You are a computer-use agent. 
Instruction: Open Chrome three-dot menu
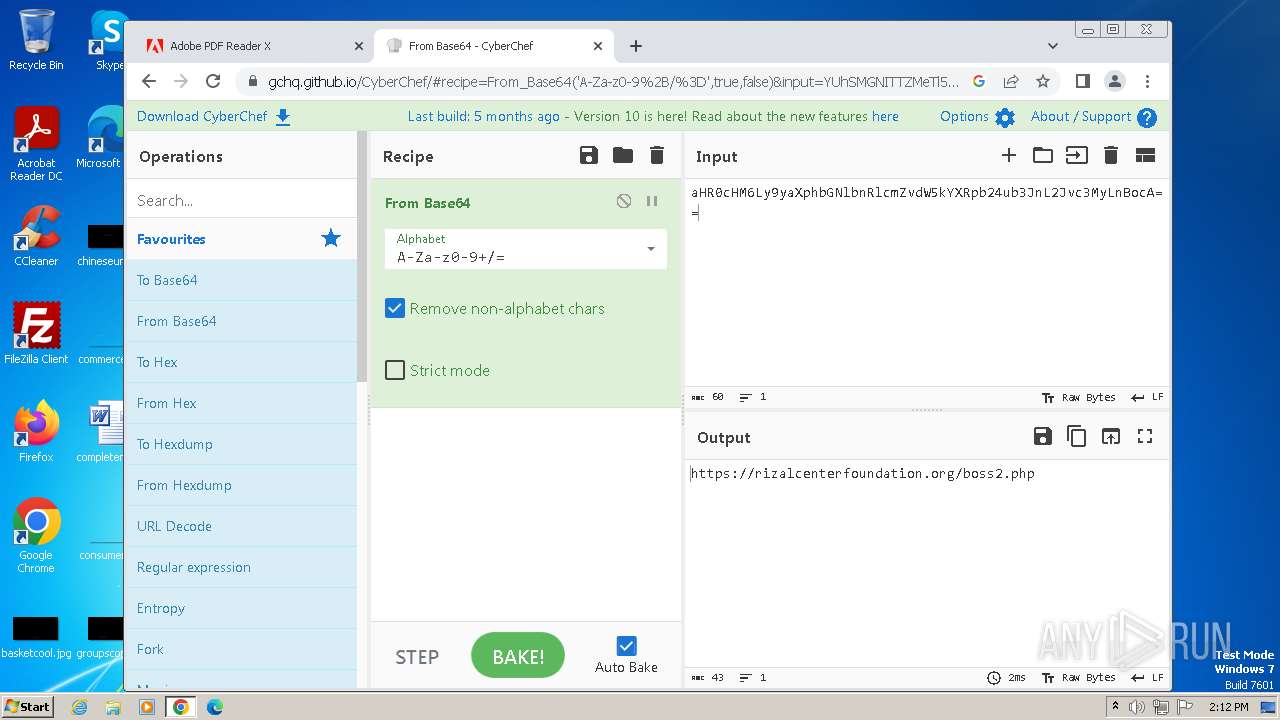pos(1147,81)
